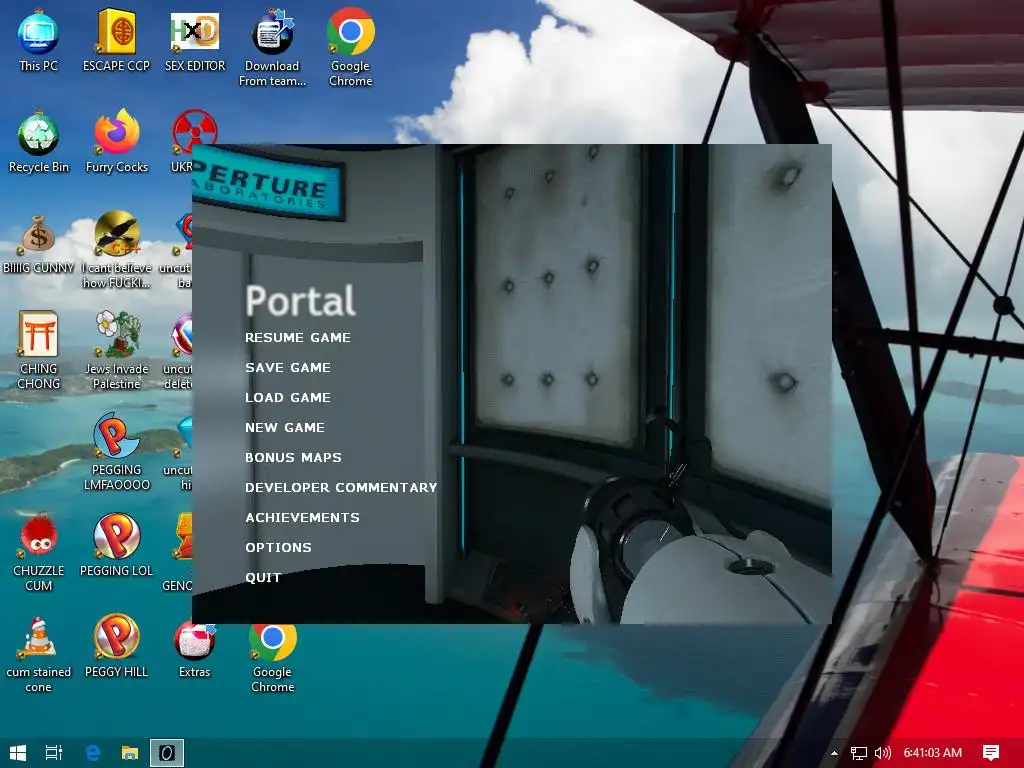The width and height of the screenshot is (1024, 768).
Task: Open the Firefox browser desktop icon
Action: 116,142
